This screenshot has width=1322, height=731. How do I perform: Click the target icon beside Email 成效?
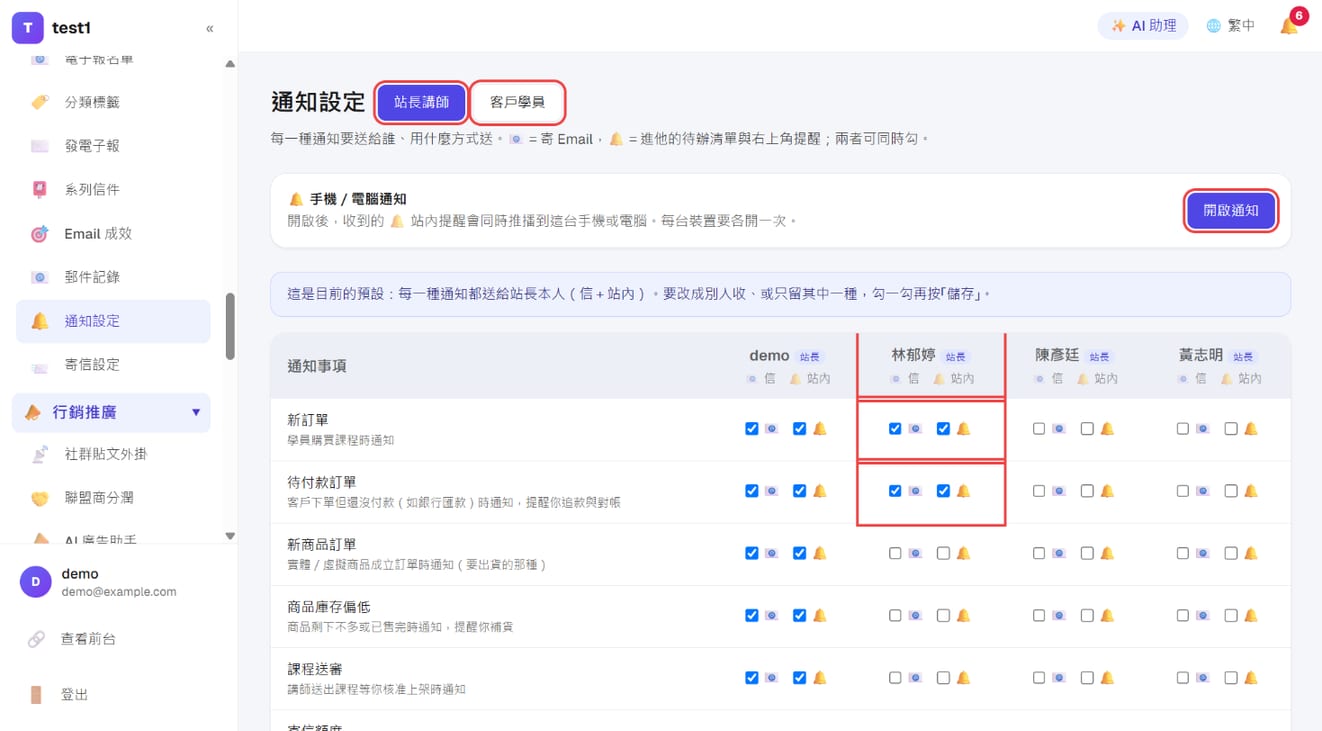(39, 234)
